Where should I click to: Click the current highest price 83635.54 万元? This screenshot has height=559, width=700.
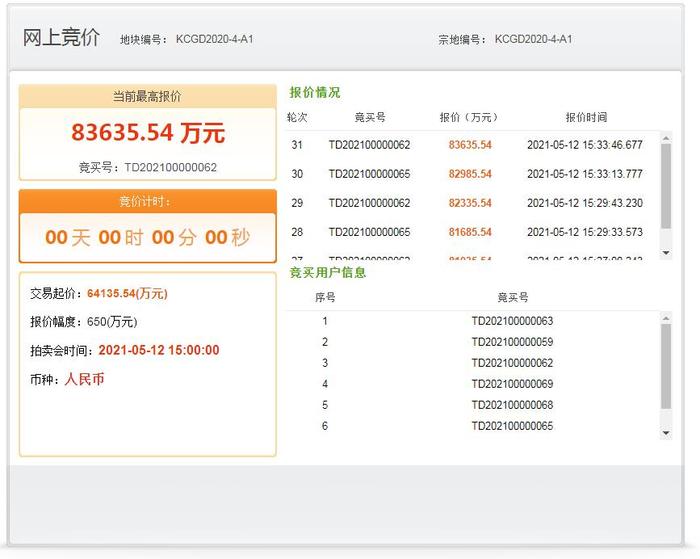point(148,133)
